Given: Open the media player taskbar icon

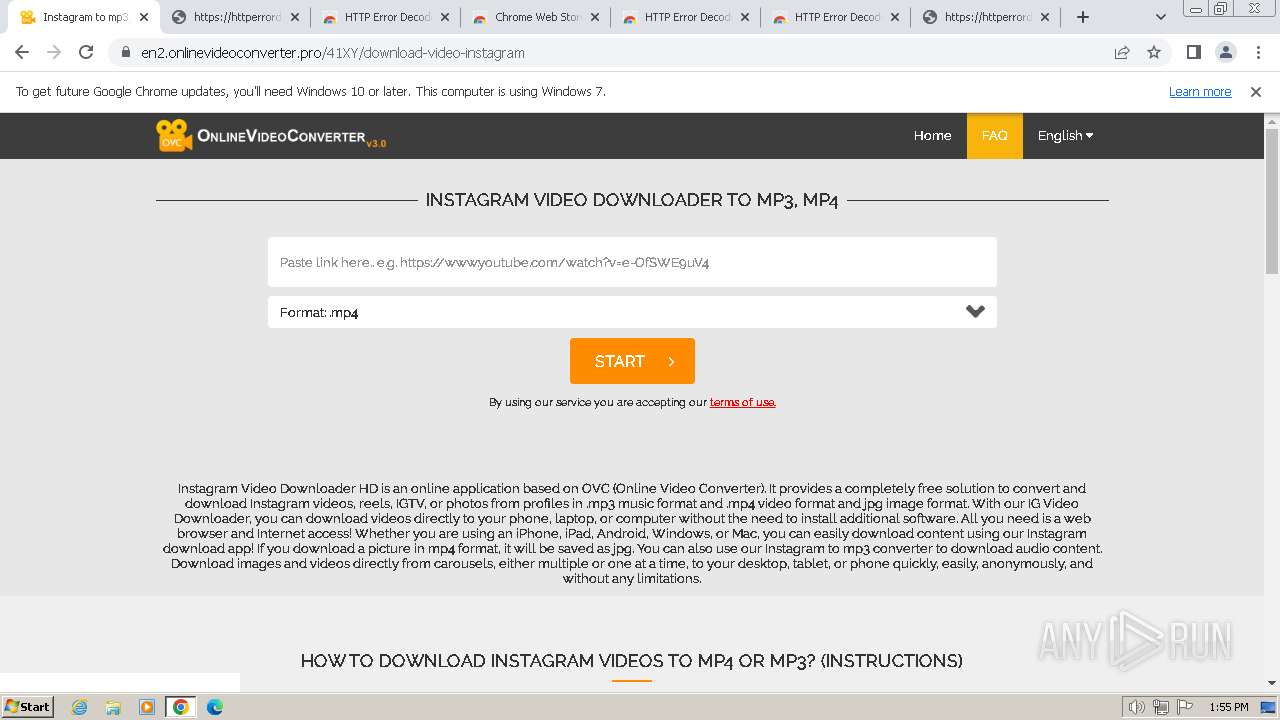Looking at the screenshot, I should pyautogui.click(x=147, y=707).
